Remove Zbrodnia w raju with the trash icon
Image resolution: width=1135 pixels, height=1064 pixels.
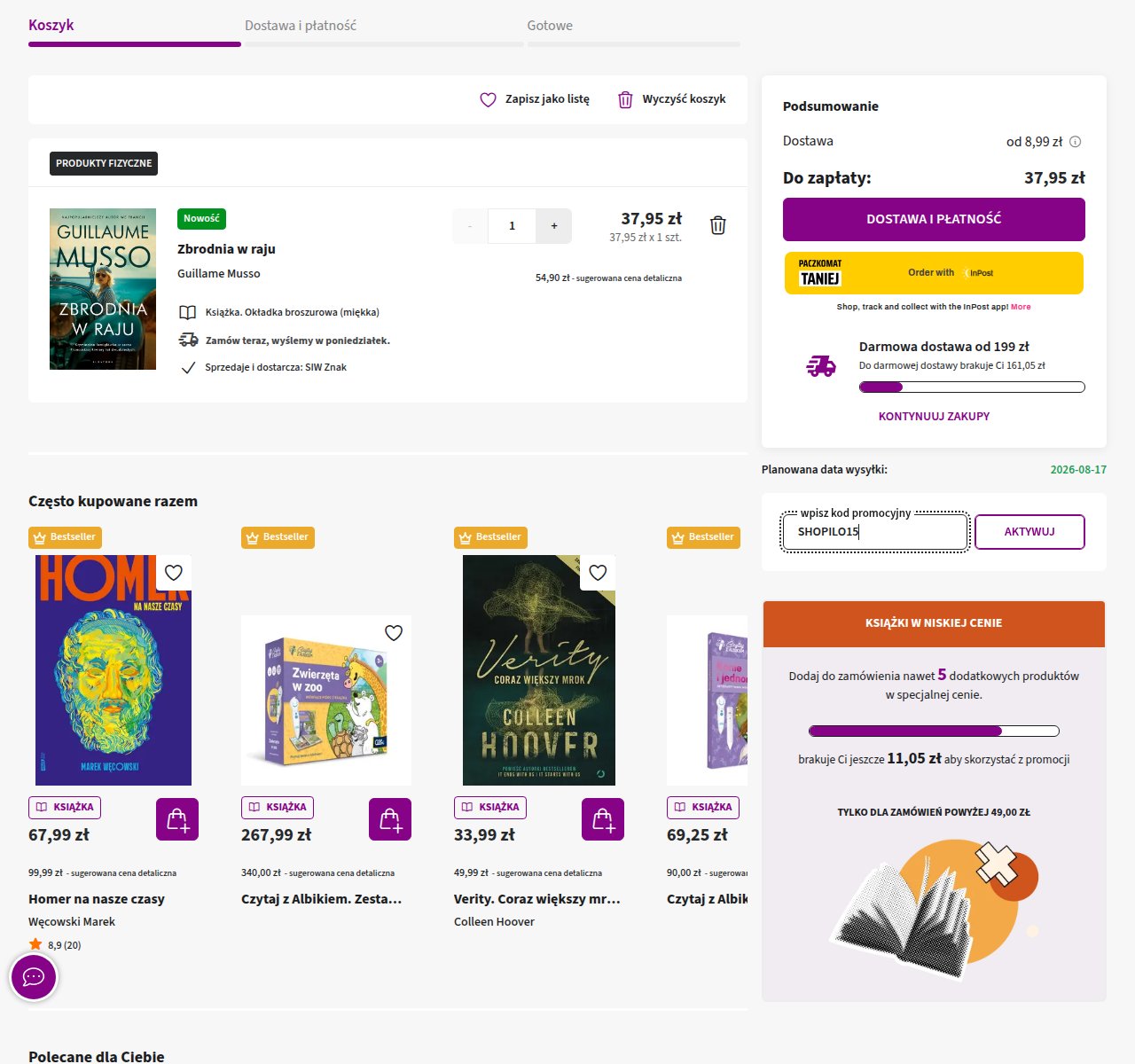(x=718, y=225)
